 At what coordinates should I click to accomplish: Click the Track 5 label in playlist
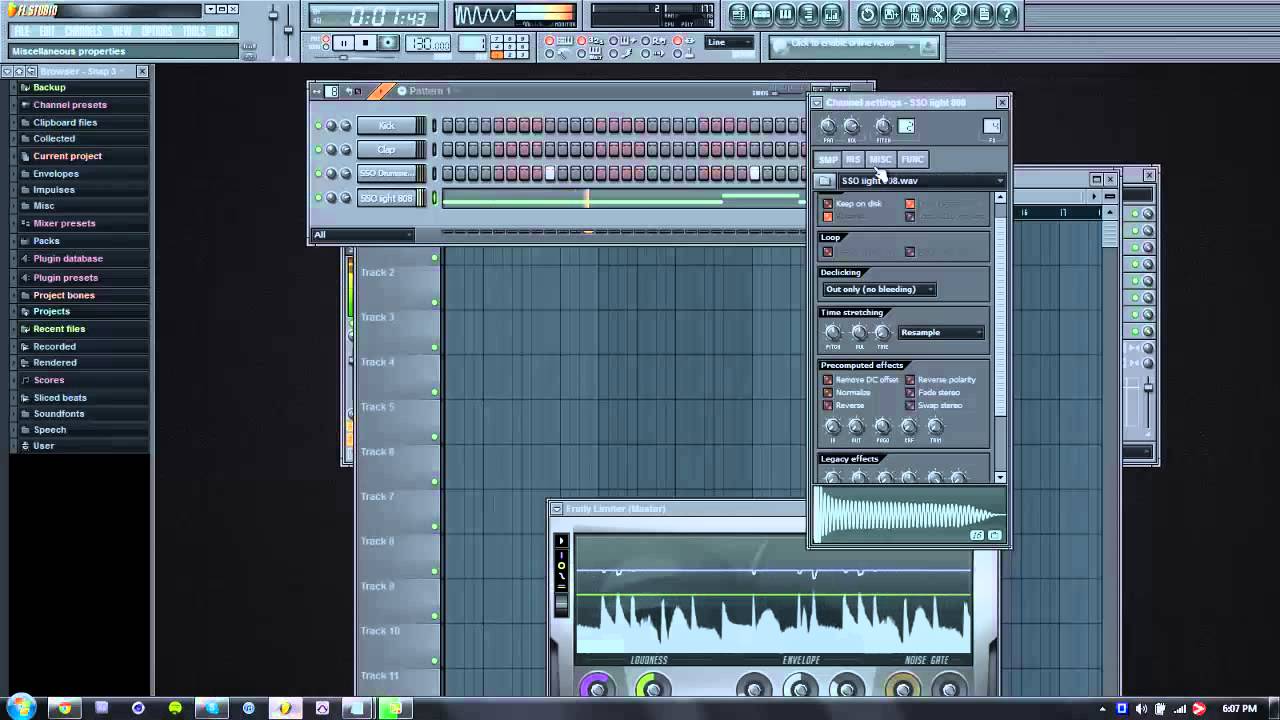(x=379, y=407)
